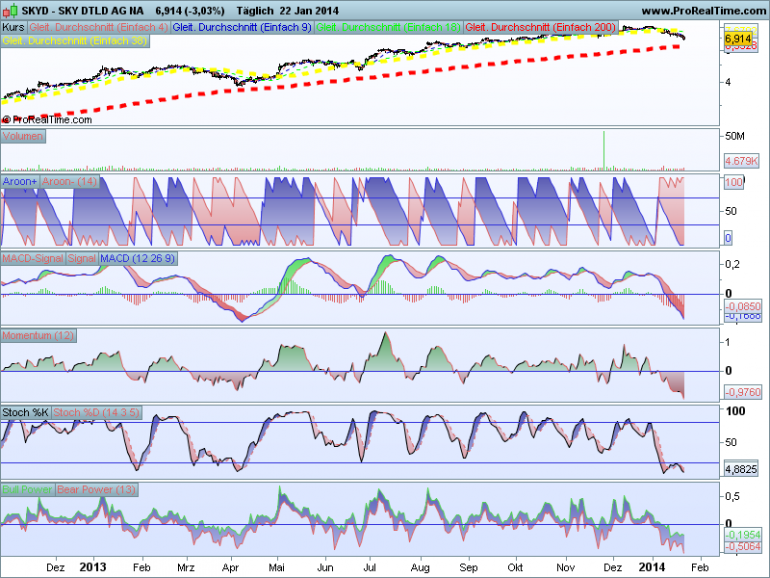Click the -0,1954 Bull Power value tag
Viewport: 770px width, 578px height.
click(743, 535)
